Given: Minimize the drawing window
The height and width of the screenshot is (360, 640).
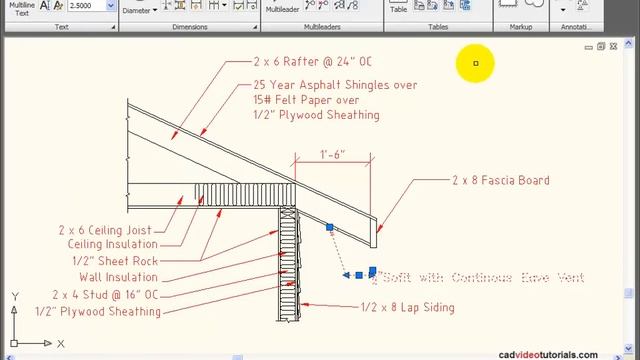Looking at the screenshot, I should [589, 47].
